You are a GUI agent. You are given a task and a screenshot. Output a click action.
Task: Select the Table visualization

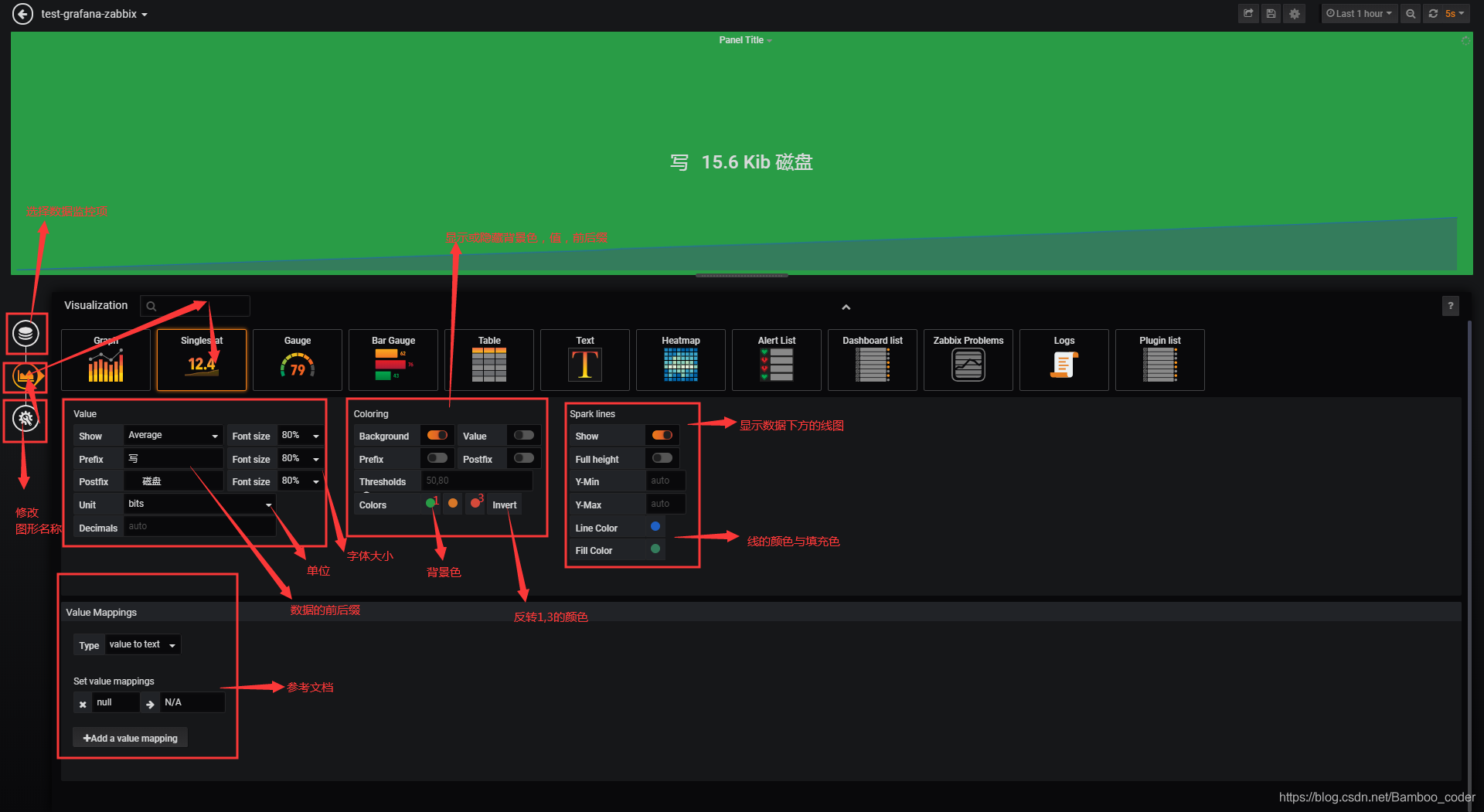click(x=489, y=360)
